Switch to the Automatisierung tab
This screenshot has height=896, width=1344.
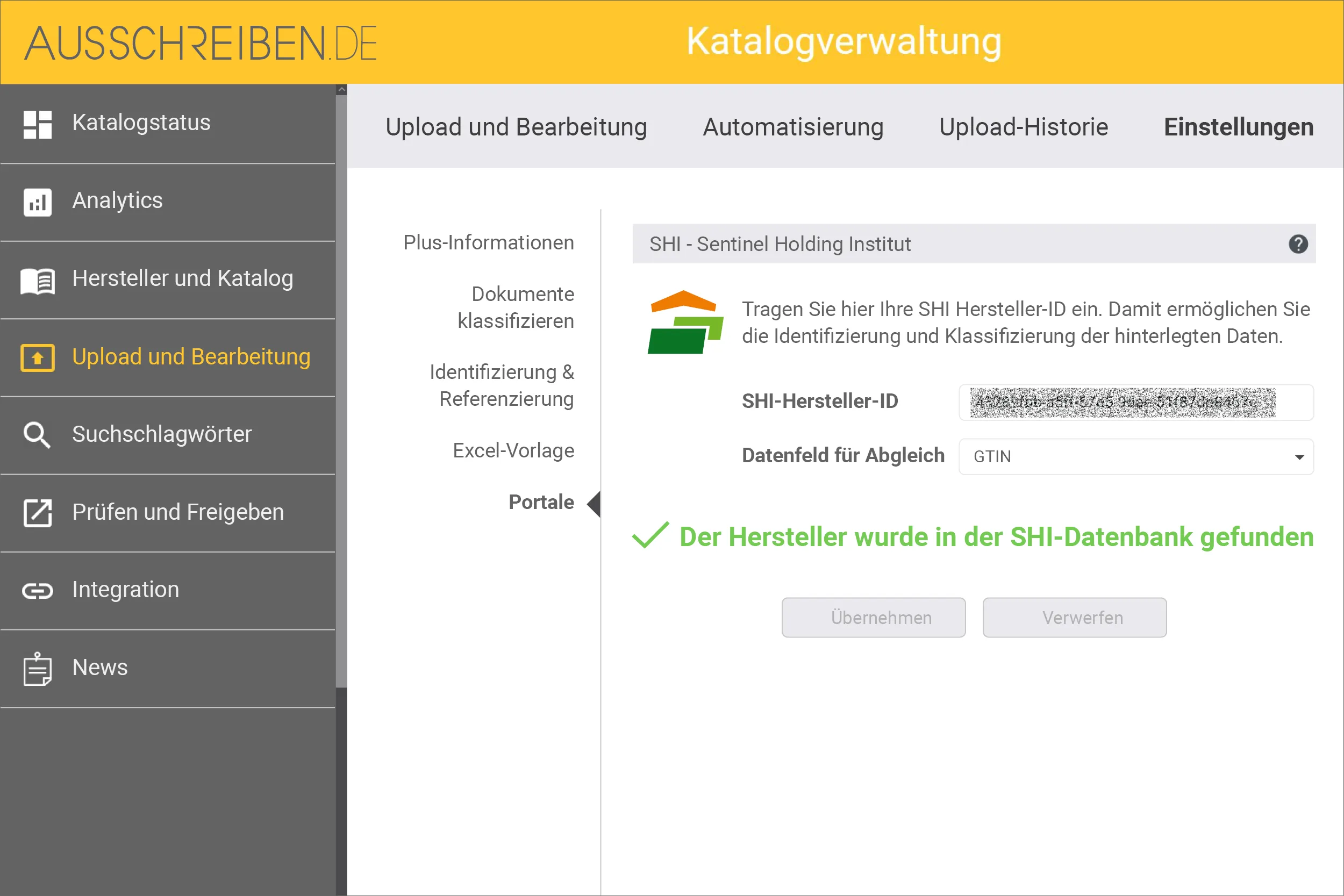[x=793, y=127]
